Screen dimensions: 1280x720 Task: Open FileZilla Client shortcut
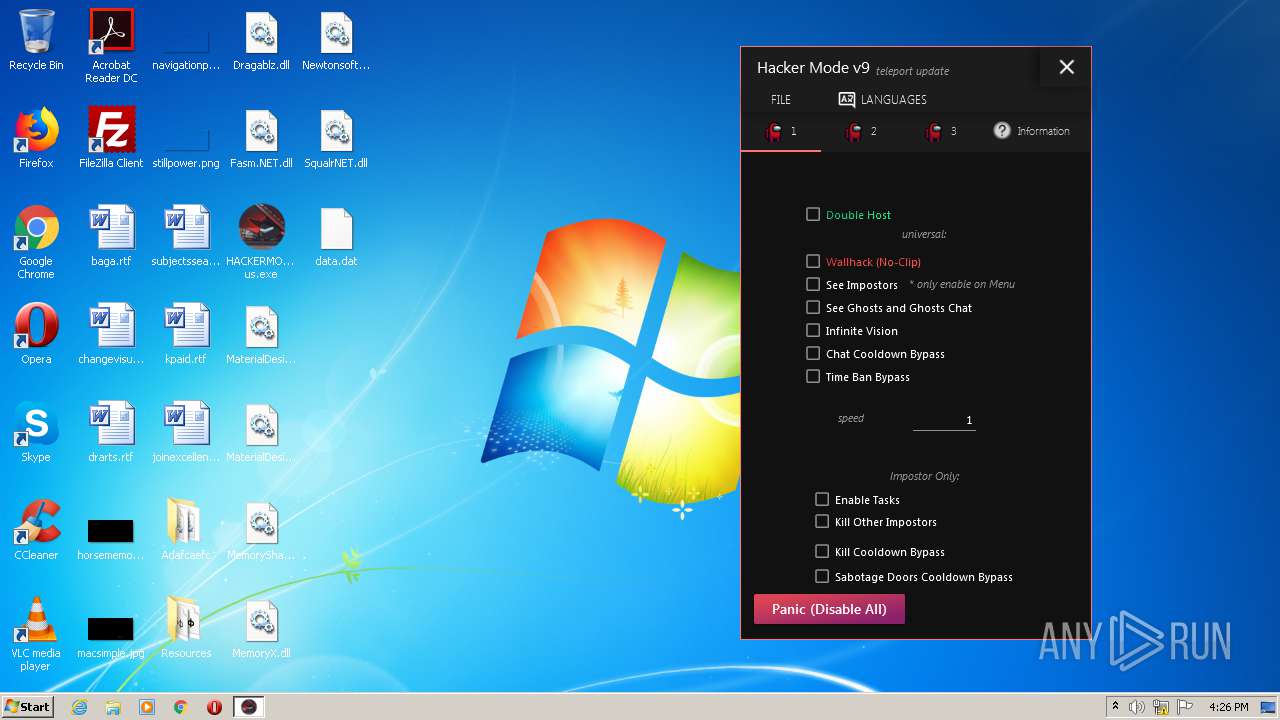111,138
